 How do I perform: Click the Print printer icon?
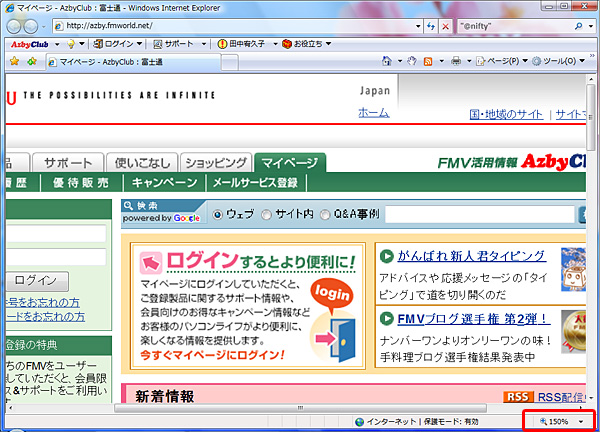[456, 60]
